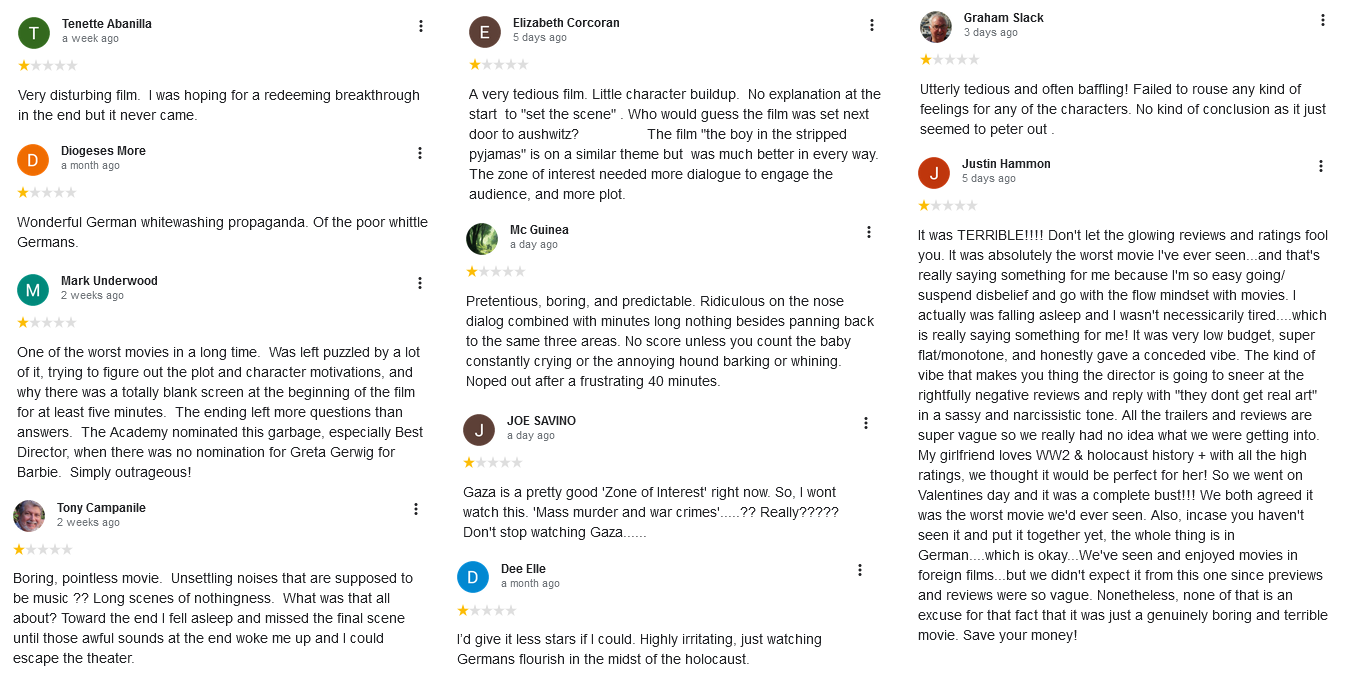
Task: Open the overflow menu on Dee Elle's review
Action: 860,570
